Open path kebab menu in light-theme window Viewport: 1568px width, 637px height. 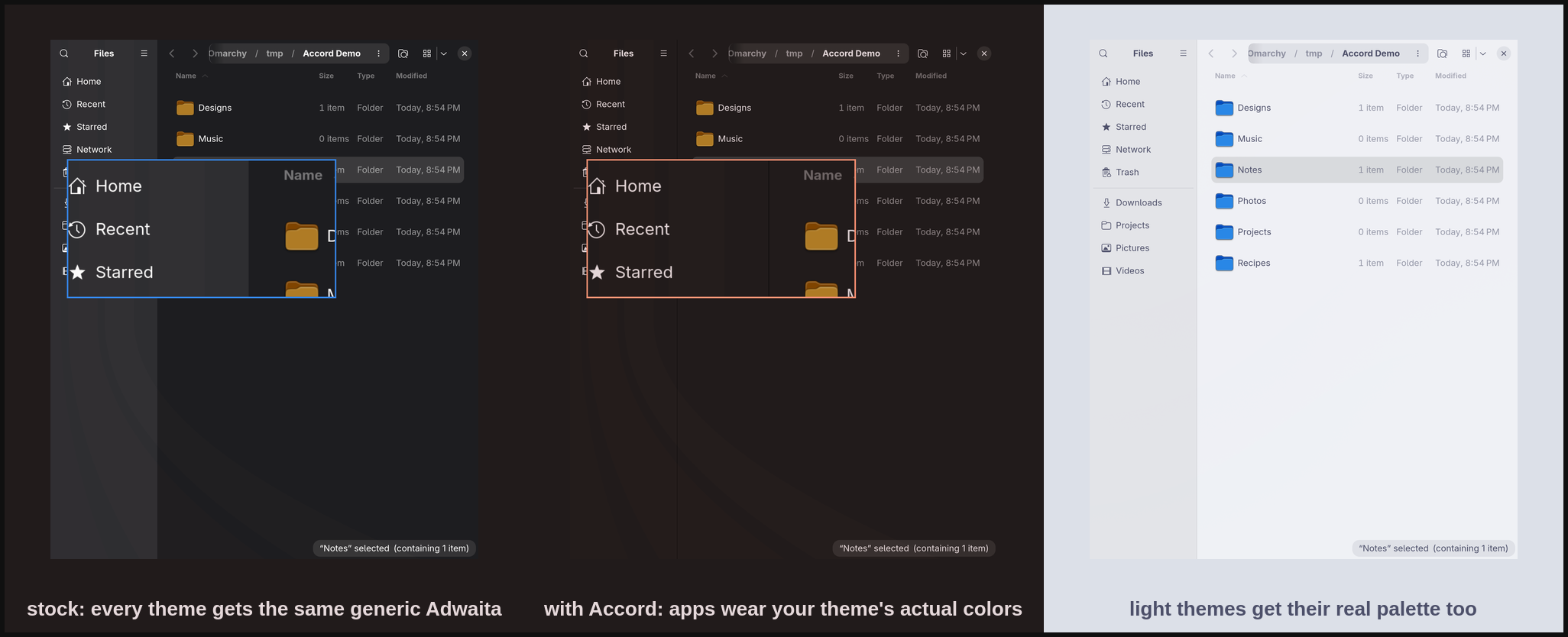pos(1417,53)
